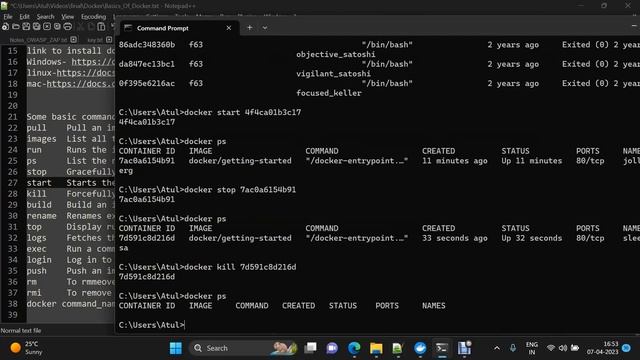The width and height of the screenshot is (640, 360).
Task: Open the Search menu in Notepad++
Action: click(45, 17)
